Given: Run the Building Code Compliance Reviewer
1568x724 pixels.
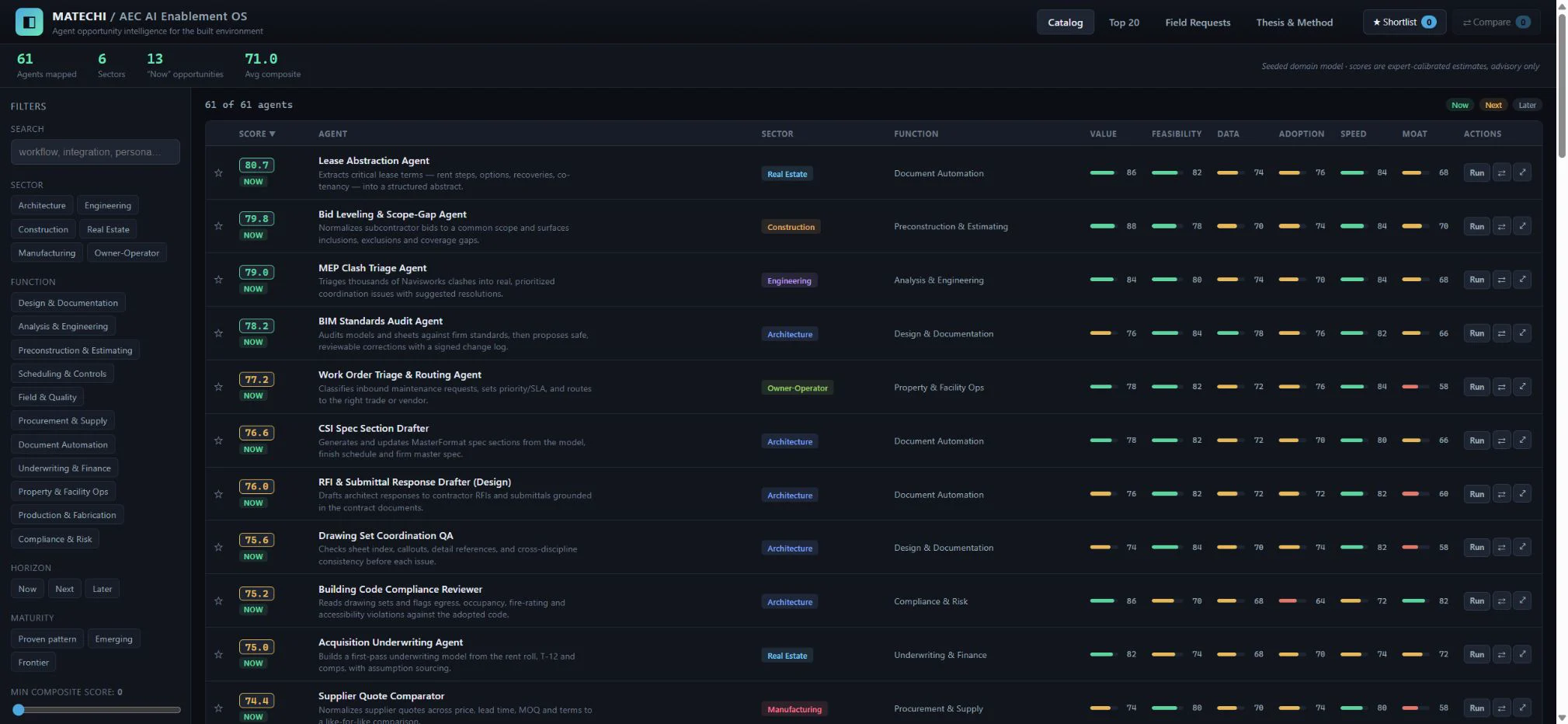Looking at the screenshot, I should coord(1476,600).
